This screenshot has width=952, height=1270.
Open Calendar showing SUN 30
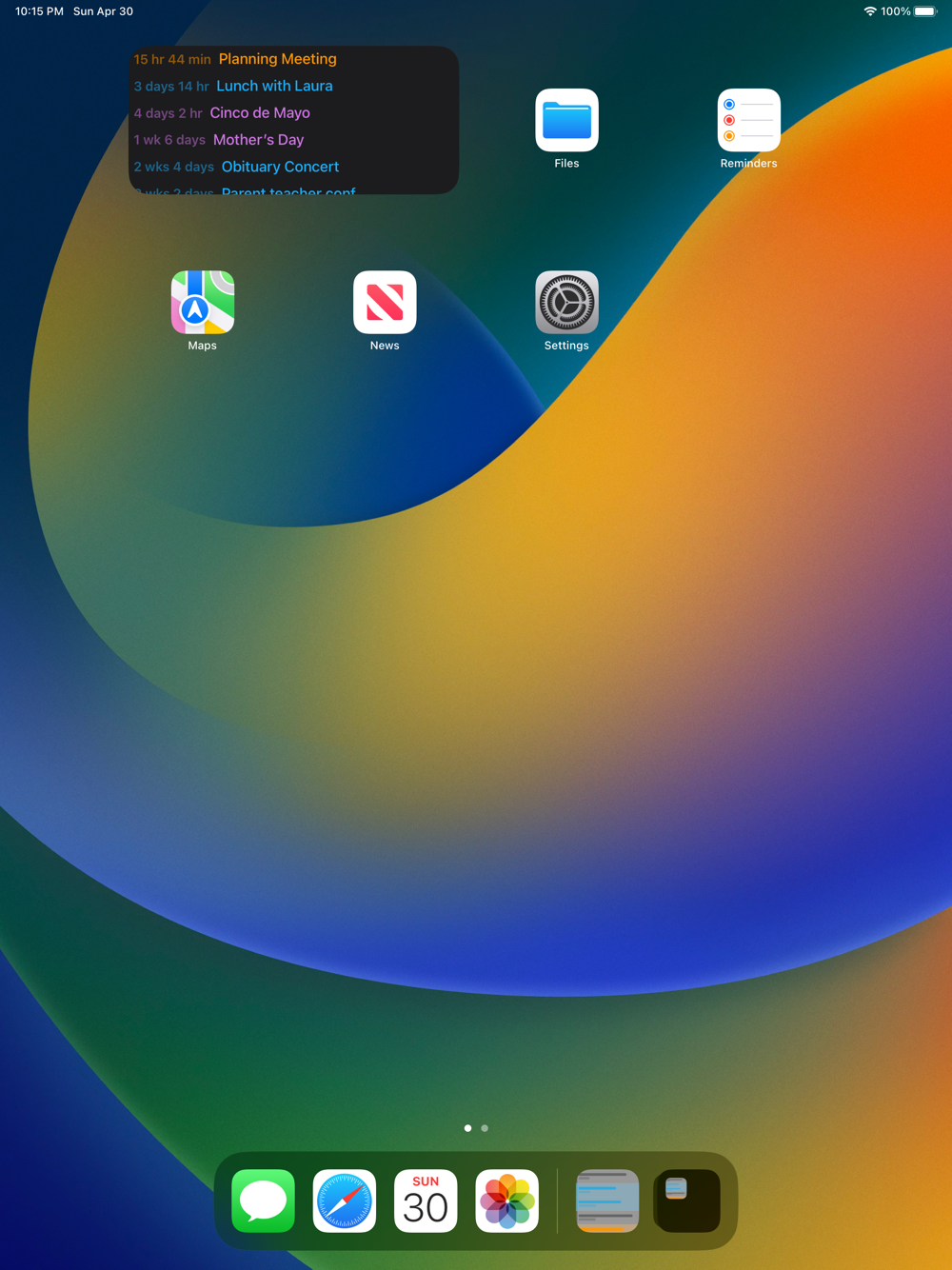click(426, 1201)
